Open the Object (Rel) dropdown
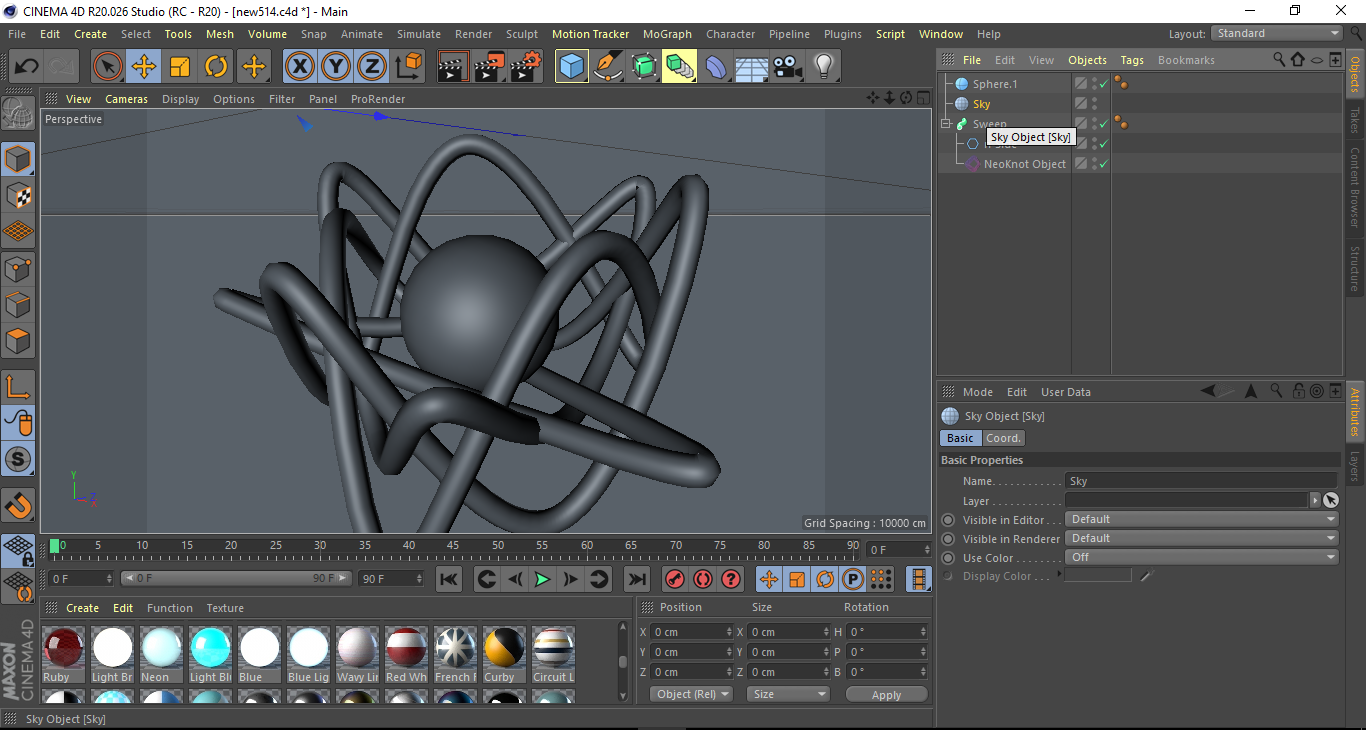 691,694
